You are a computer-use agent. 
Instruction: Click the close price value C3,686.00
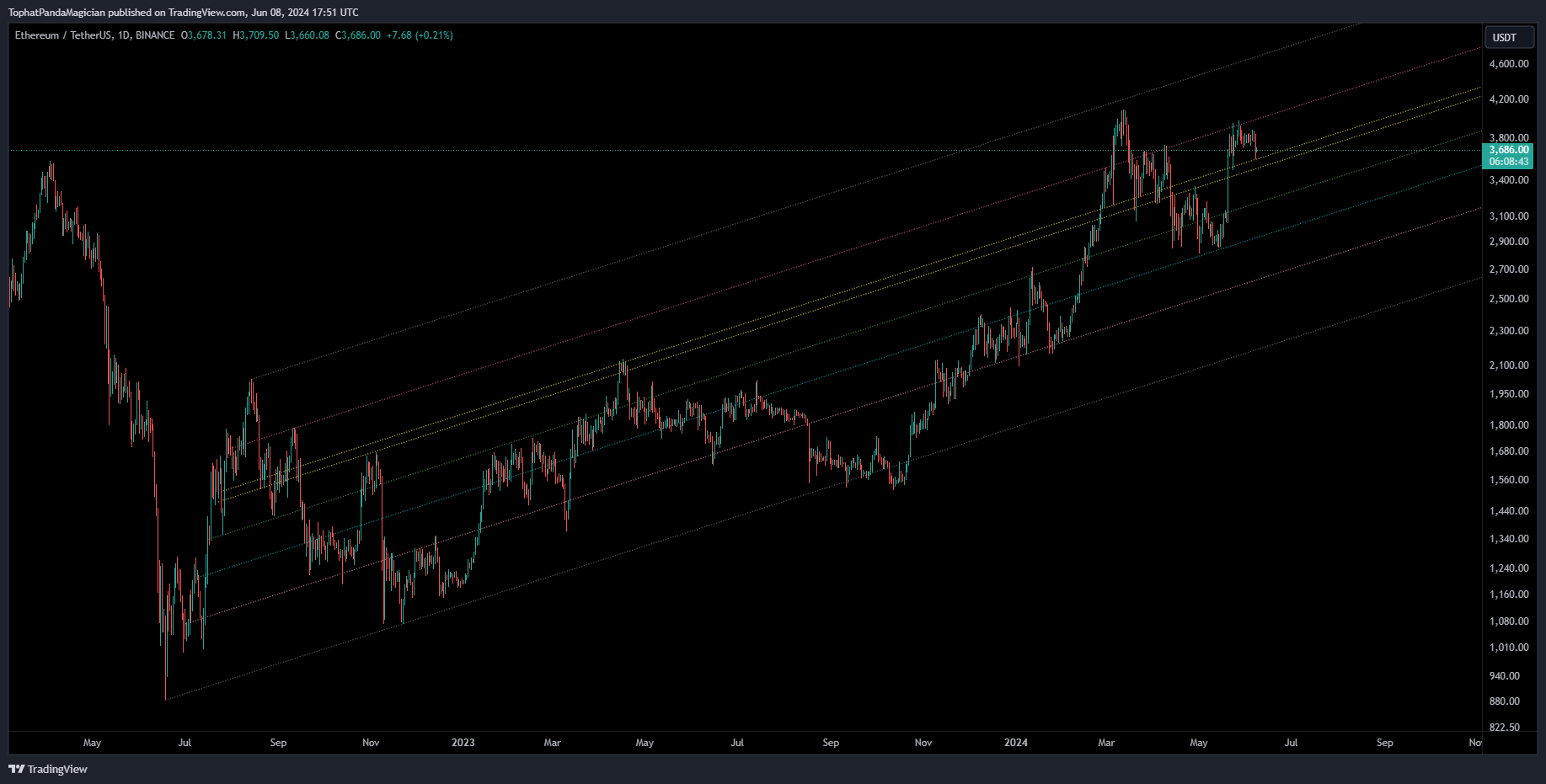pyautogui.click(x=358, y=35)
